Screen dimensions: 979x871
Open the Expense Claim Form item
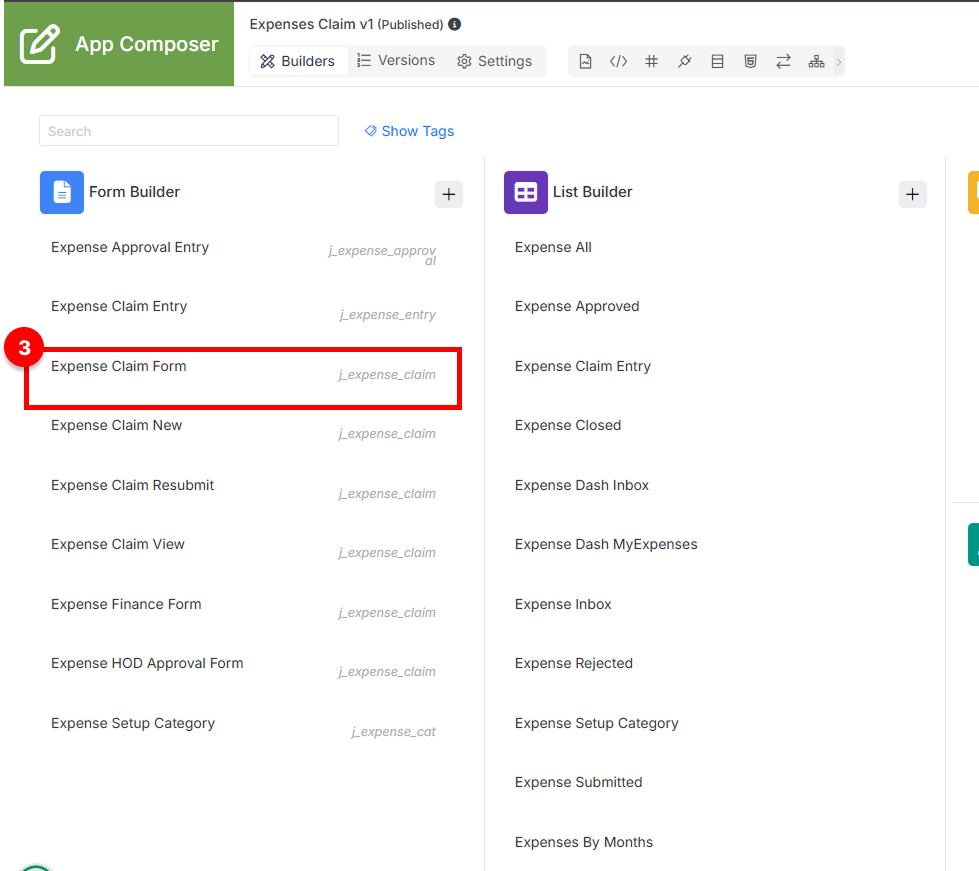pyautogui.click(x=119, y=367)
